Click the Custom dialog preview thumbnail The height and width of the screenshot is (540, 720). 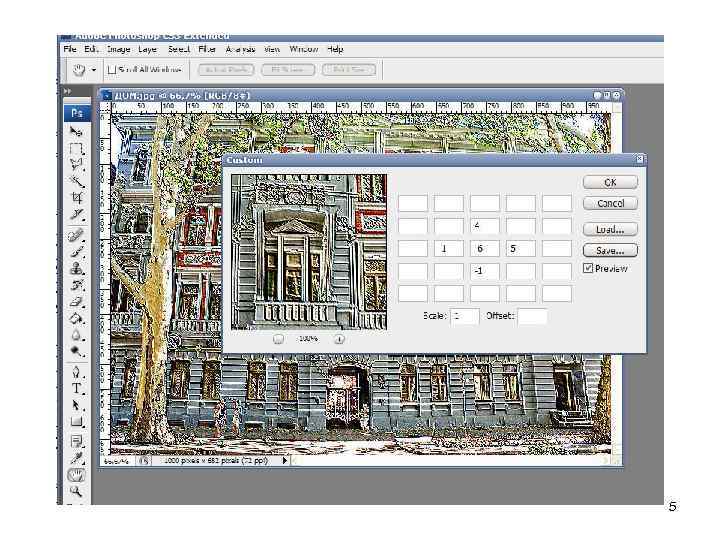pos(309,252)
